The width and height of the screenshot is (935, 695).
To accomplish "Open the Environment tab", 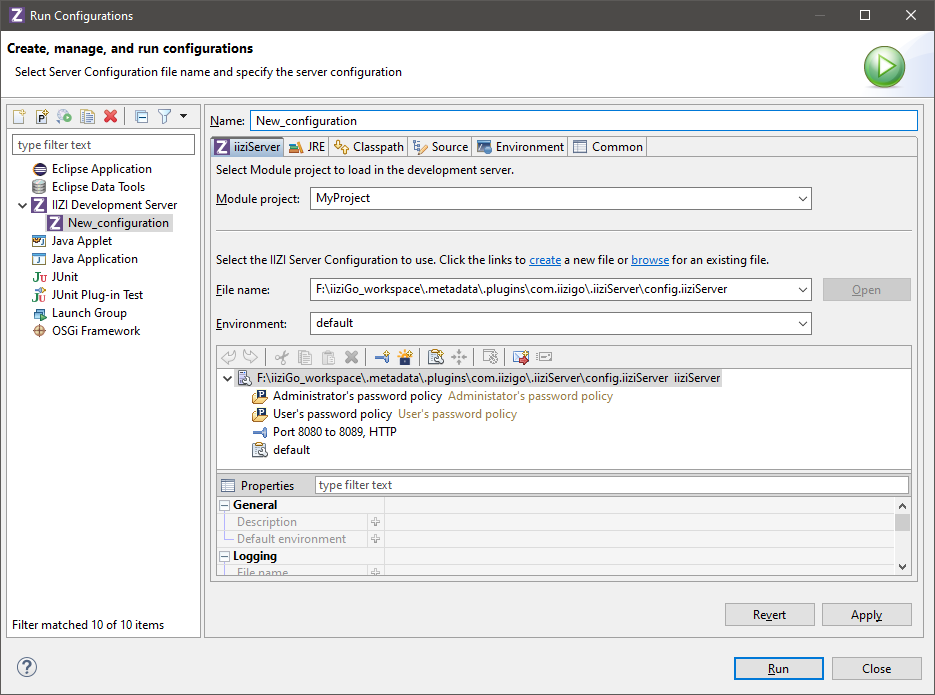I will pyautogui.click(x=521, y=147).
